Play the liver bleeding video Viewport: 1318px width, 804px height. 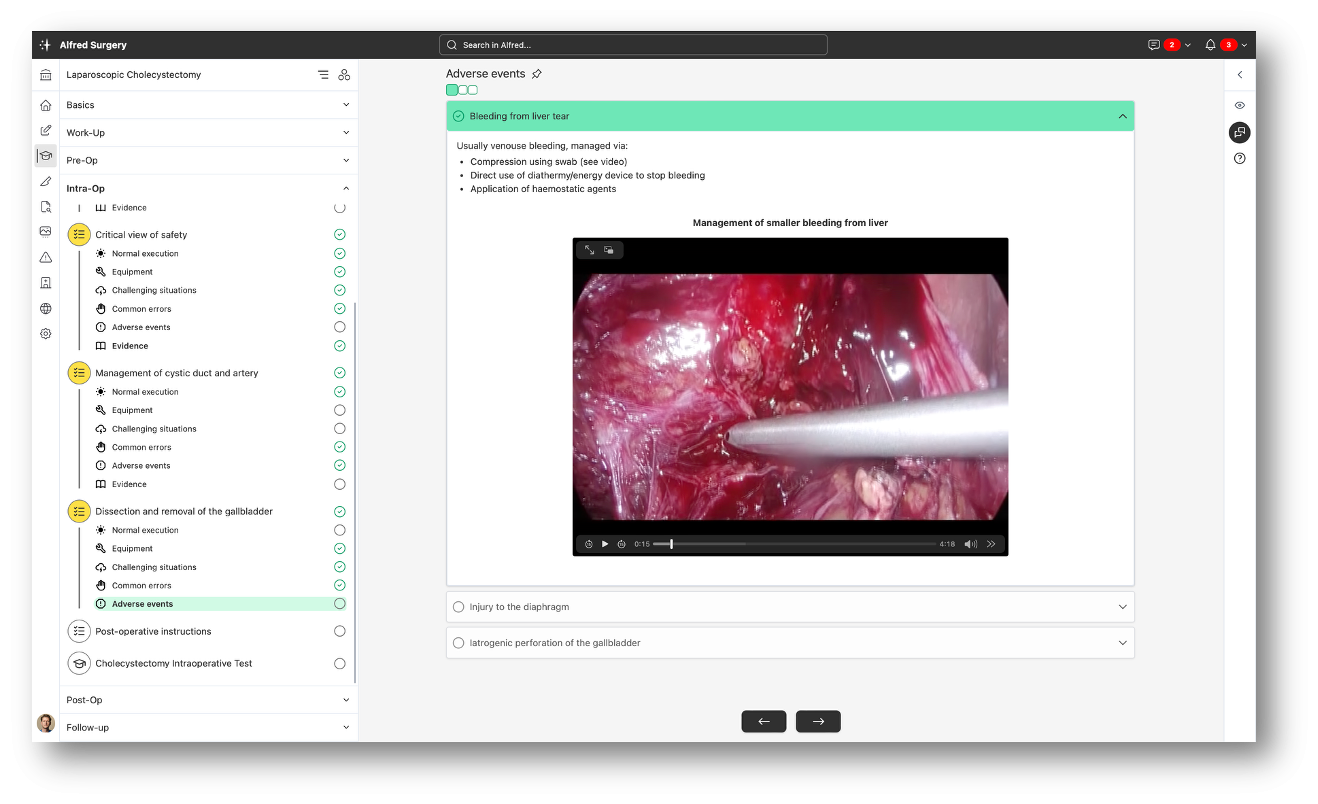(x=605, y=544)
